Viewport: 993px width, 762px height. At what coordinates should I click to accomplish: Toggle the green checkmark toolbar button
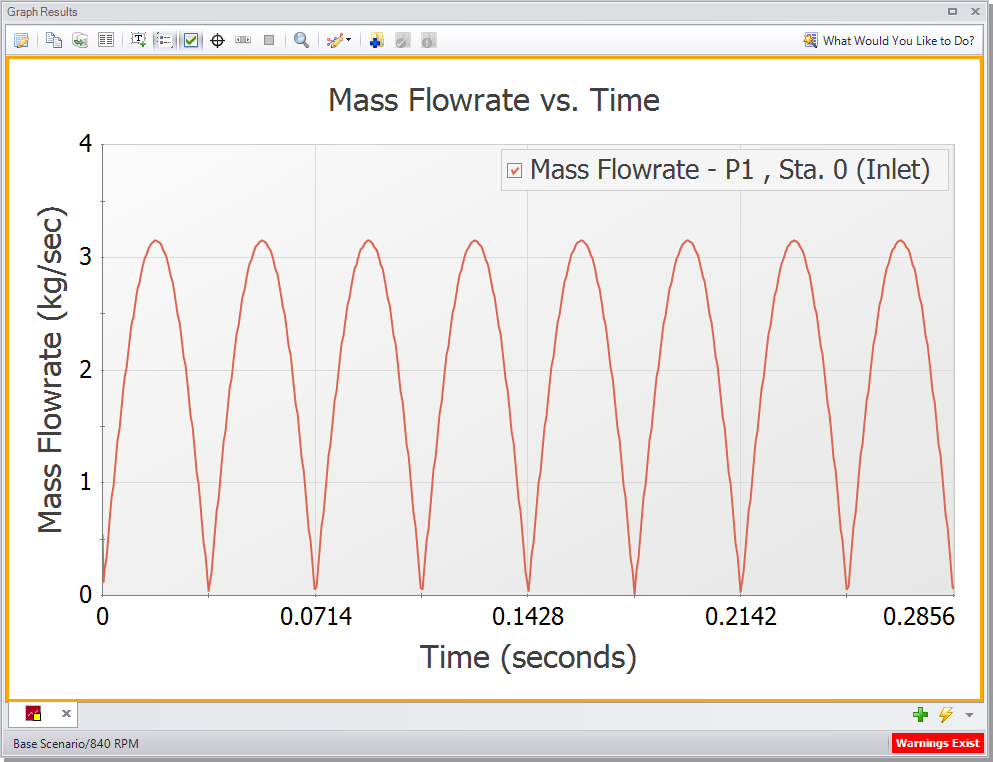191,41
